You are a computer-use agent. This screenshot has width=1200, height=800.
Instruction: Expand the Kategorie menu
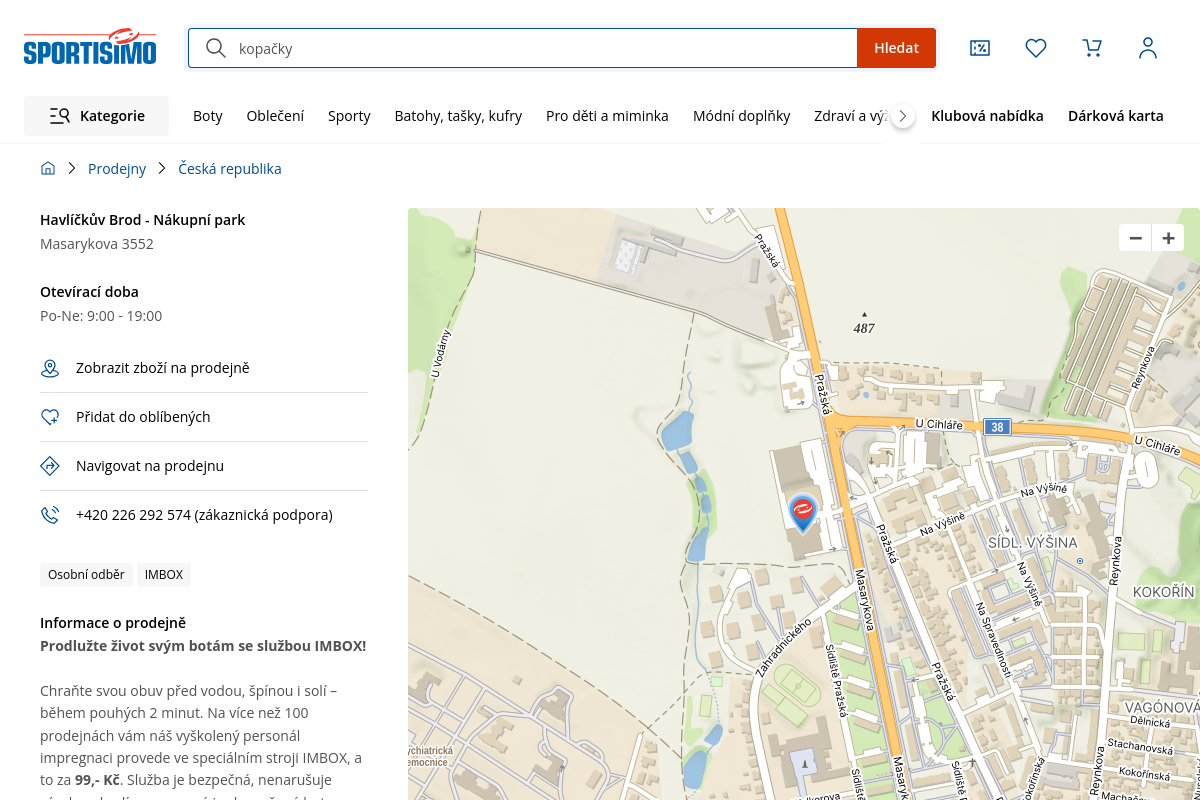click(97, 116)
